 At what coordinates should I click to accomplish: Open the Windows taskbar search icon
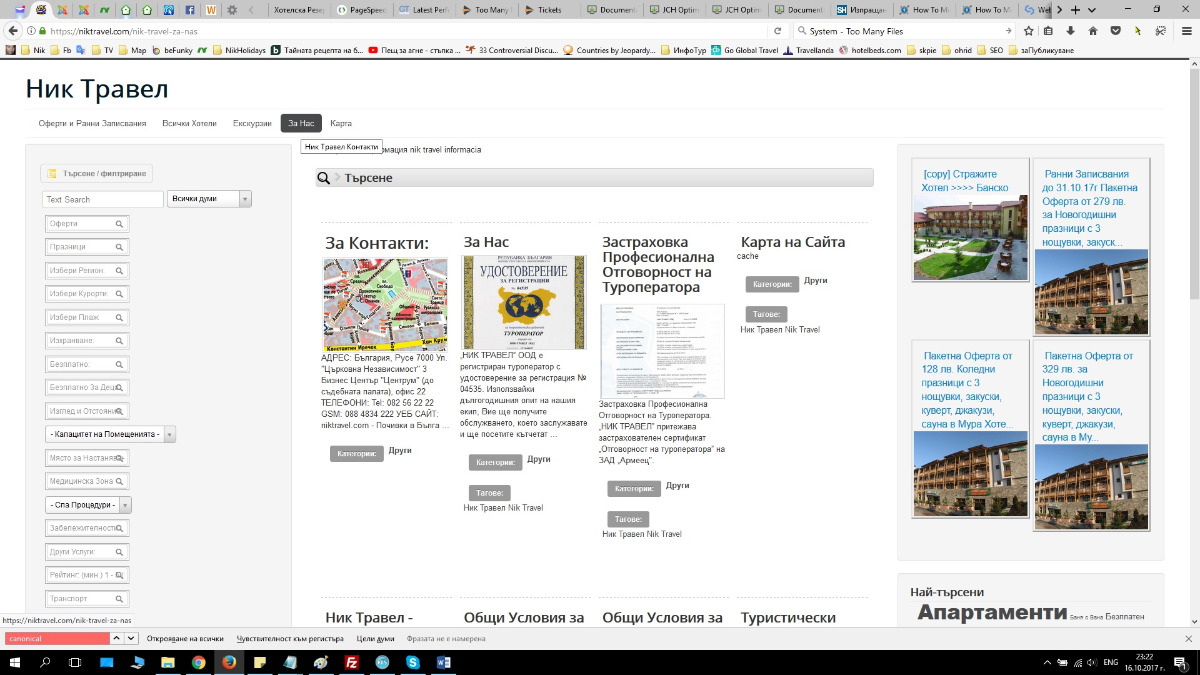point(45,662)
